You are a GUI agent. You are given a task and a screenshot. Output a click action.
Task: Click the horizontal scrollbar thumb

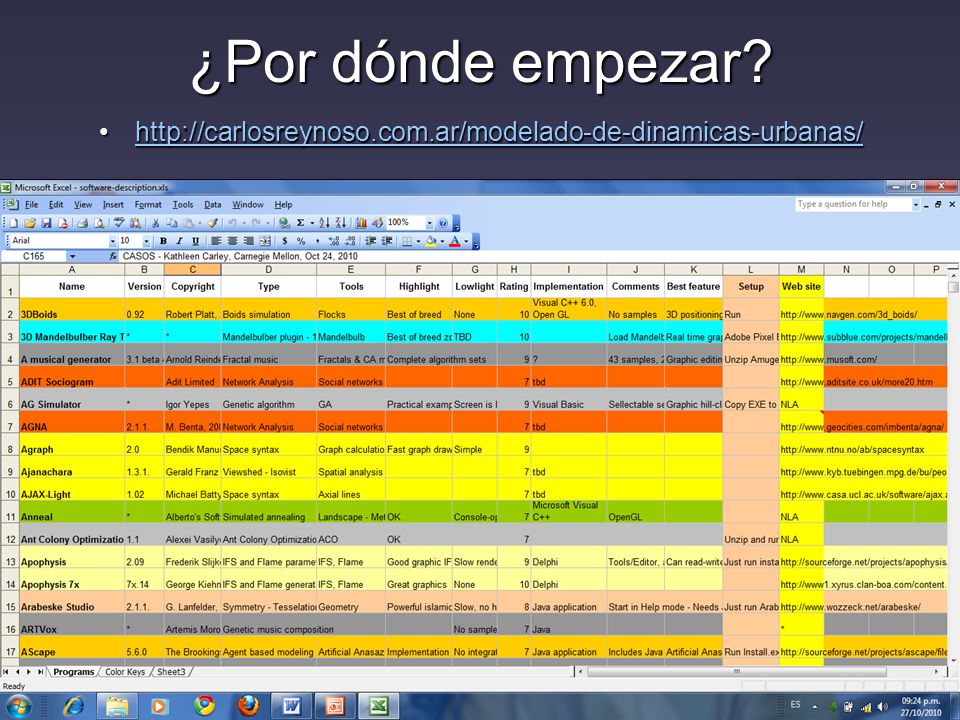(737, 672)
